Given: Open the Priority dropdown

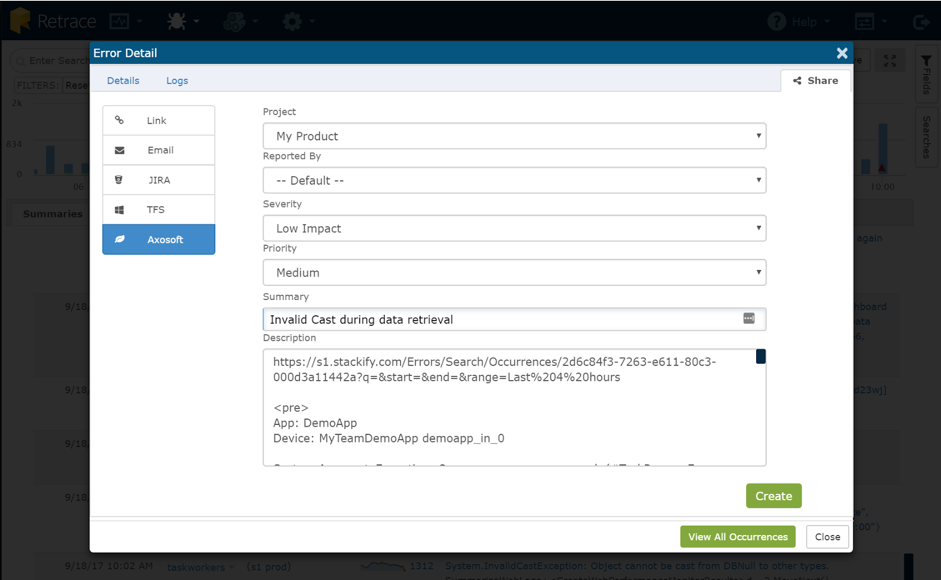Looking at the screenshot, I should point(514,272).
